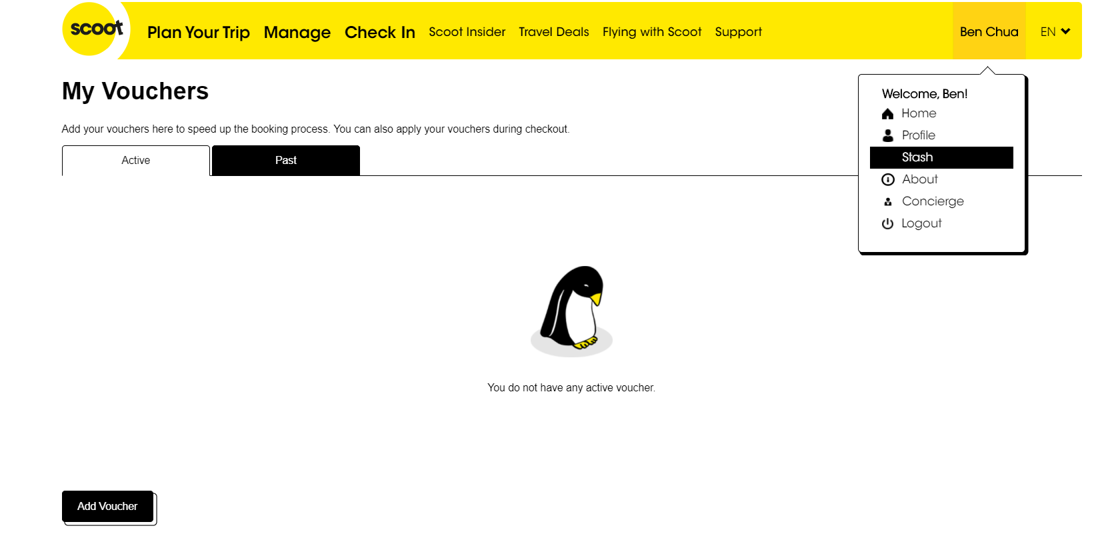Select Home in account dropdown

click(918, 114)
